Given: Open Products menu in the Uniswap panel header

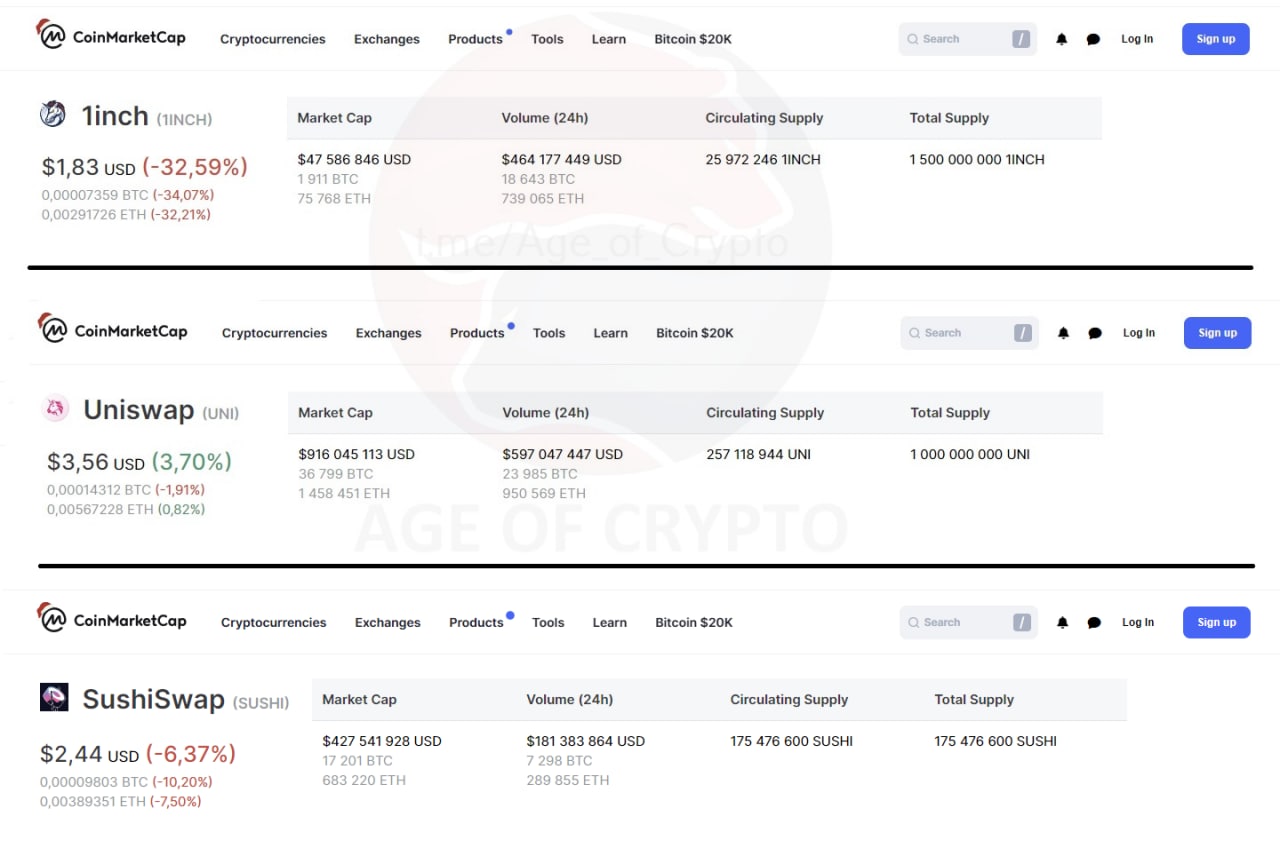Looking at the screenshot, I should [477, 333].
